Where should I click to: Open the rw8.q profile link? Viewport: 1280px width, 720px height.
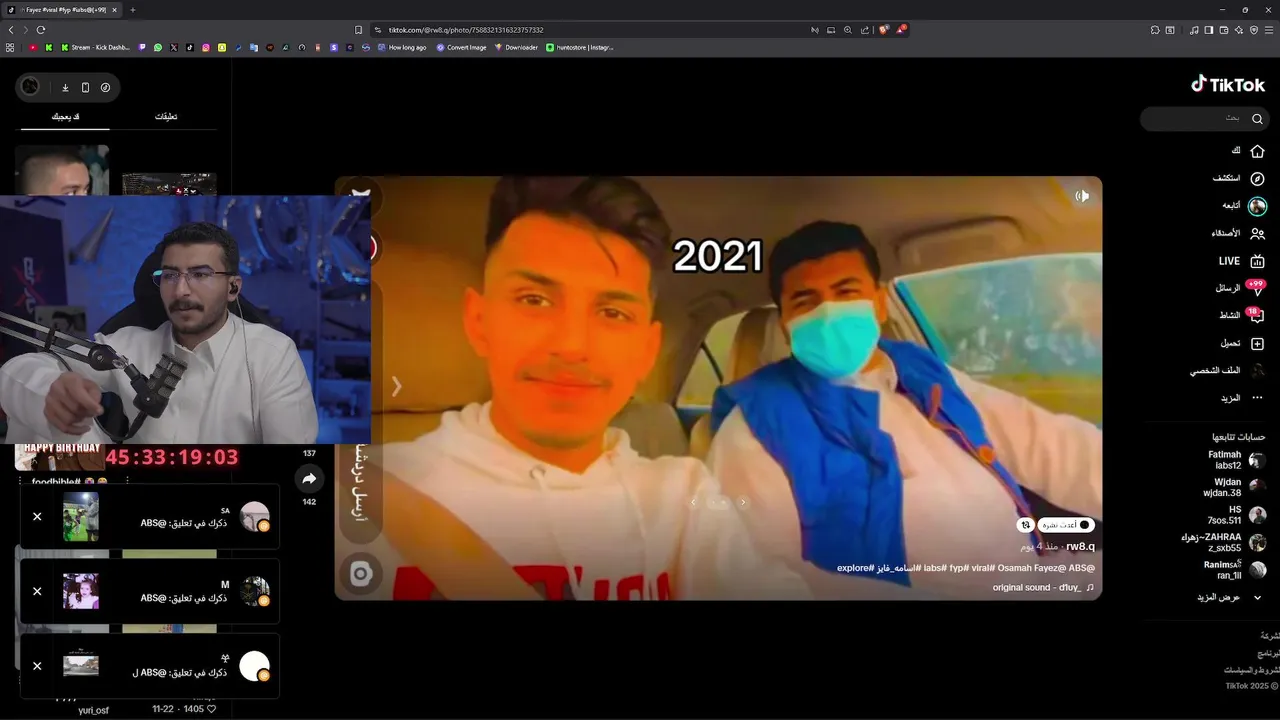point(1080,547)
